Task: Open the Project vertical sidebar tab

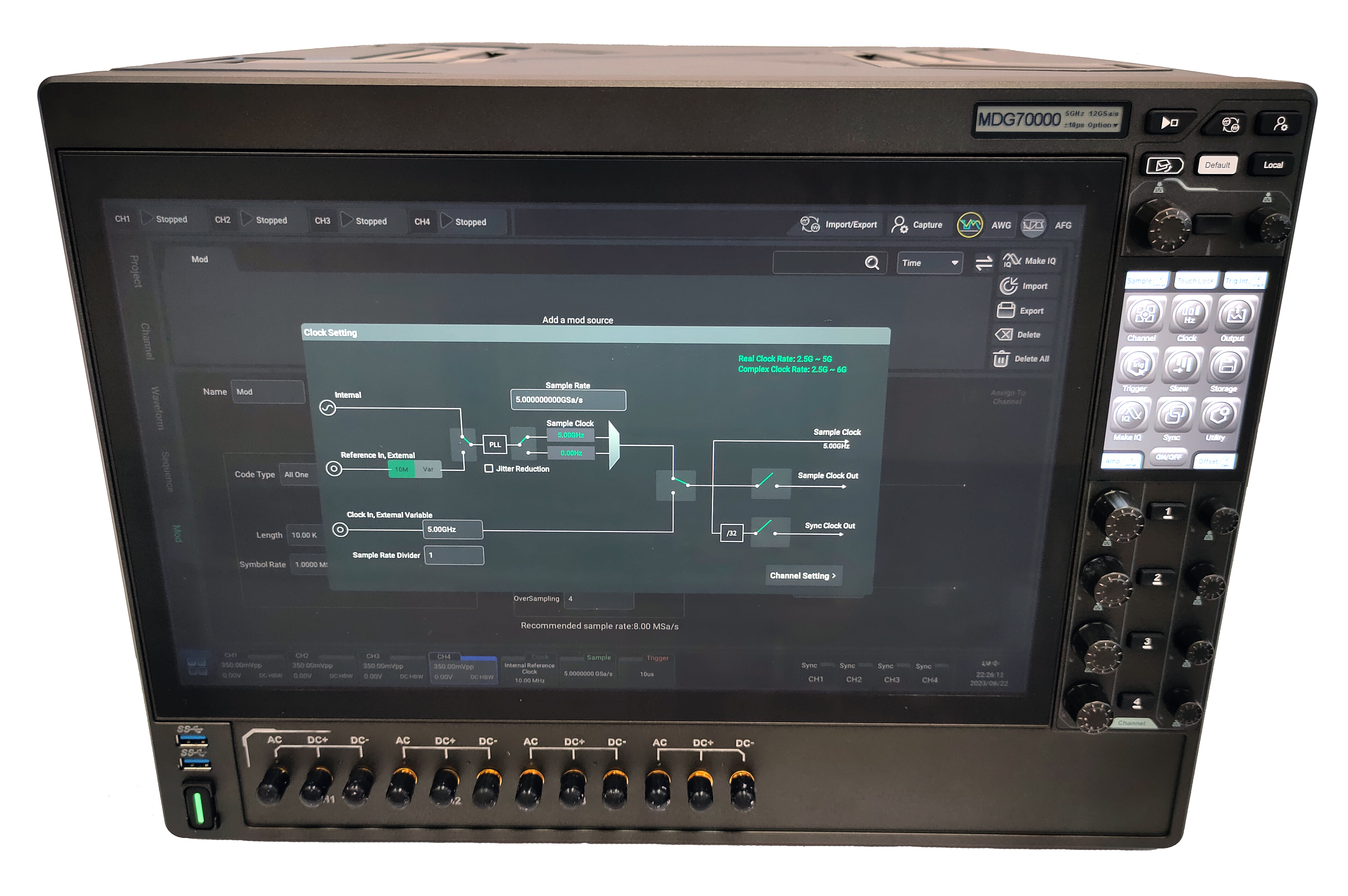Action: click(135, 271)
